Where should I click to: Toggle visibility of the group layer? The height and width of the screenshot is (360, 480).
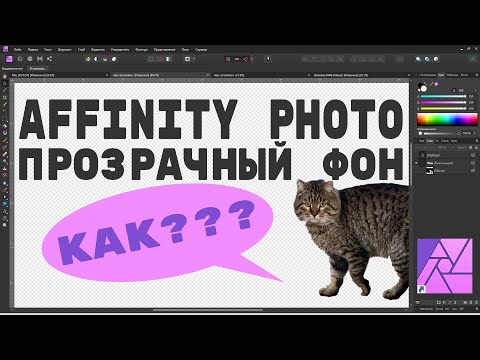point(473,163)
